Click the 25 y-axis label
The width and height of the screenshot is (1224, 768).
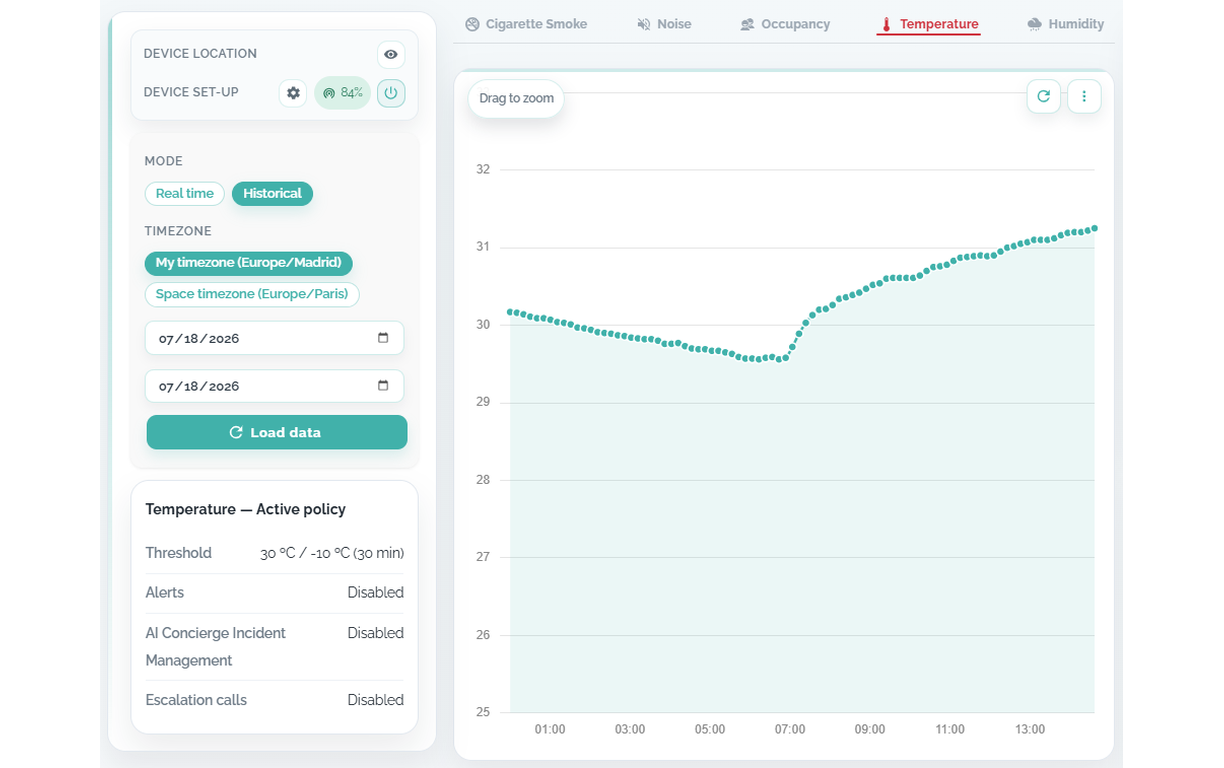(483, 713)
